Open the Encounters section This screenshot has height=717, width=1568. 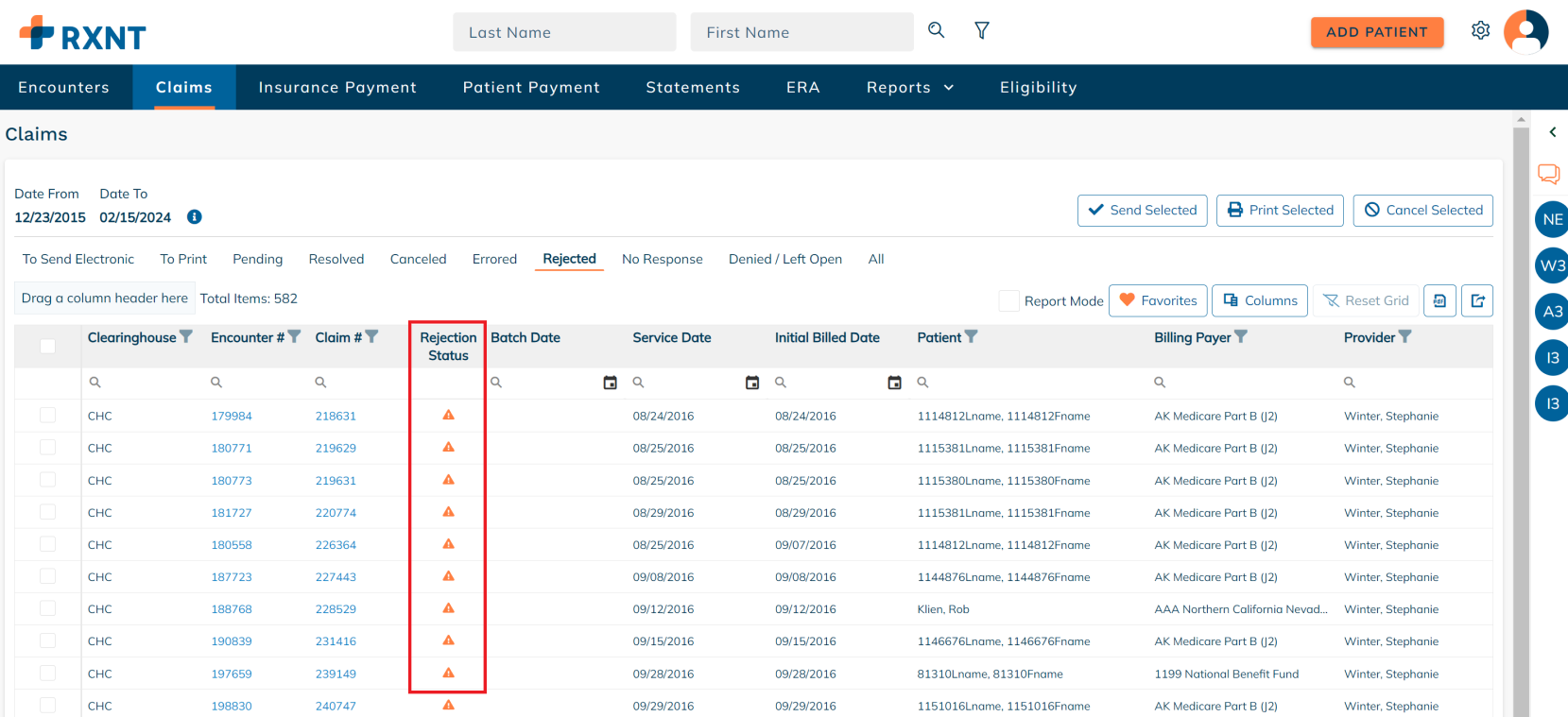pos(63,87)
